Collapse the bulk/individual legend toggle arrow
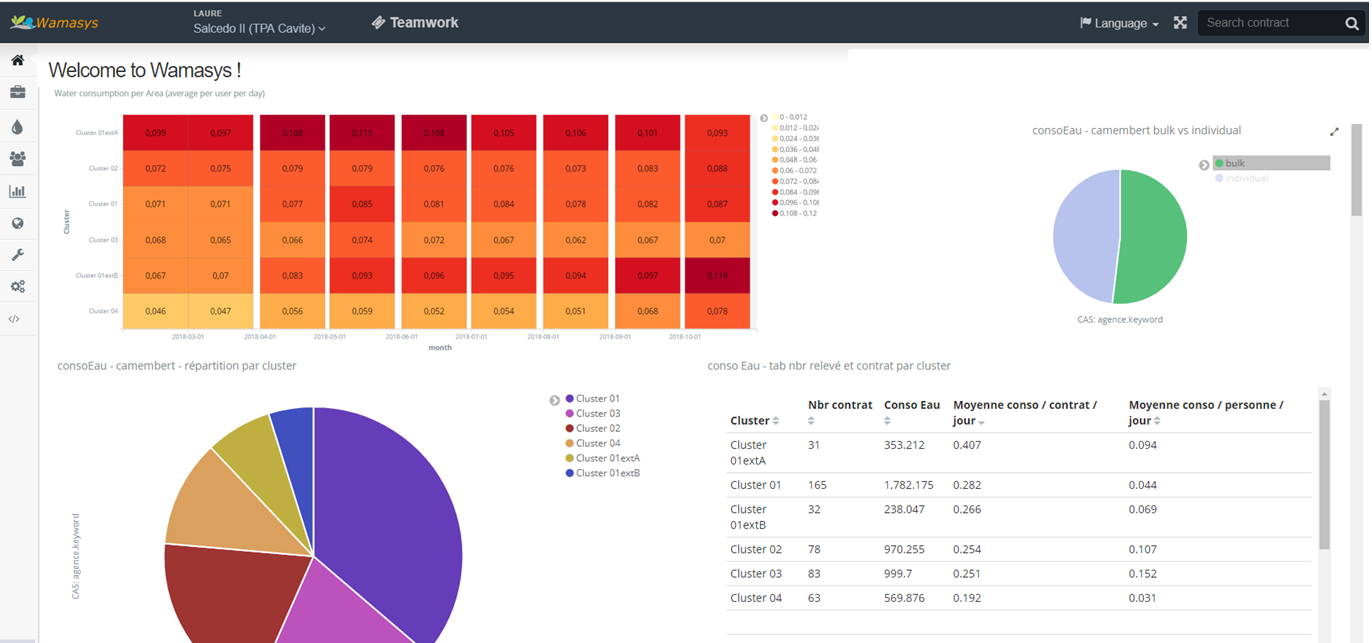The width and height of the screenshot is (1372, 643). point(1204,165)
